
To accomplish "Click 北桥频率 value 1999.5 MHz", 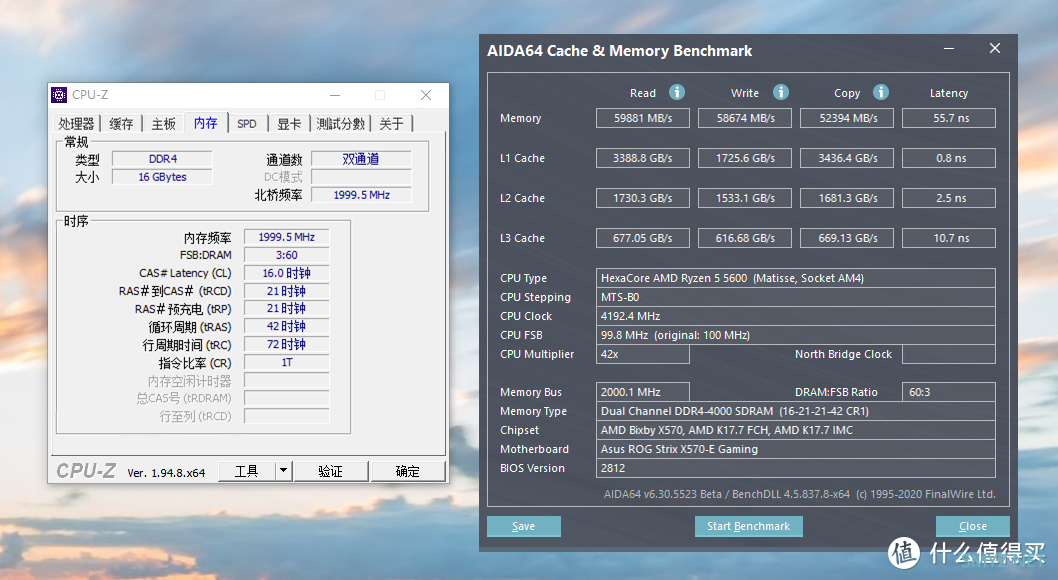I will tap(361, 195).
